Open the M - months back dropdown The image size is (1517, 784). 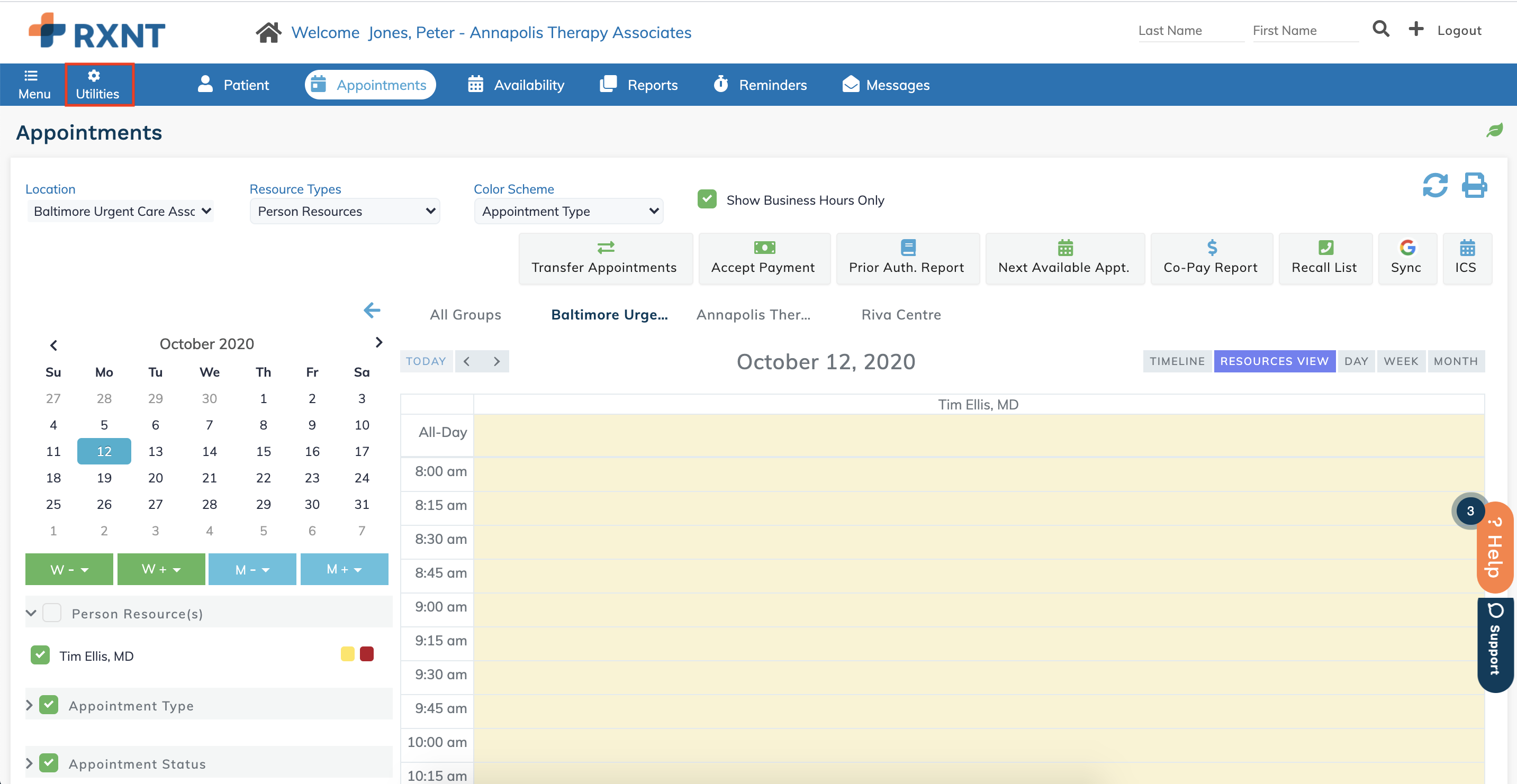[x=252, y=569]
